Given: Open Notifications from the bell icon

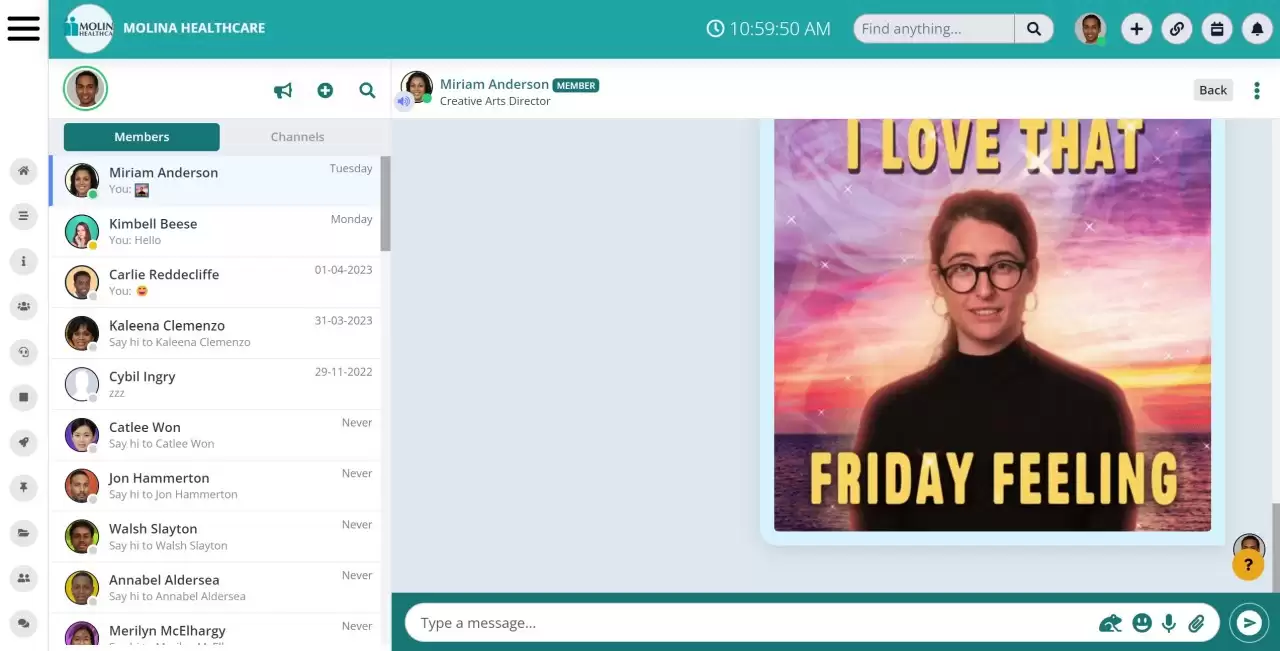Looking at the screenshot, I should (1257, 28).
